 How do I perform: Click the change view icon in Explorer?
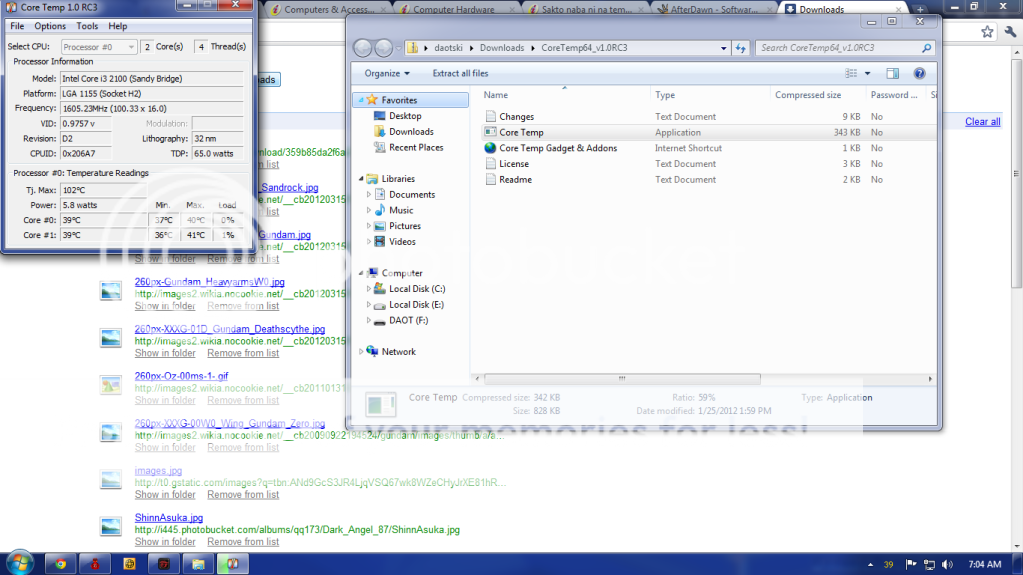pyautogui.click(x=851, y=73)
